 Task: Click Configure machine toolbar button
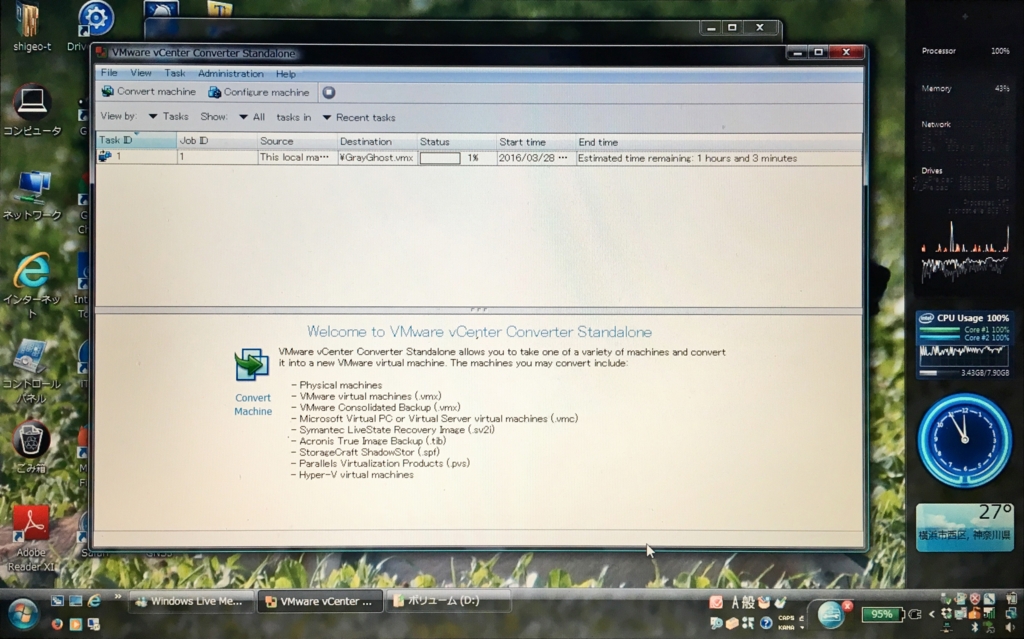coord(259,92)
